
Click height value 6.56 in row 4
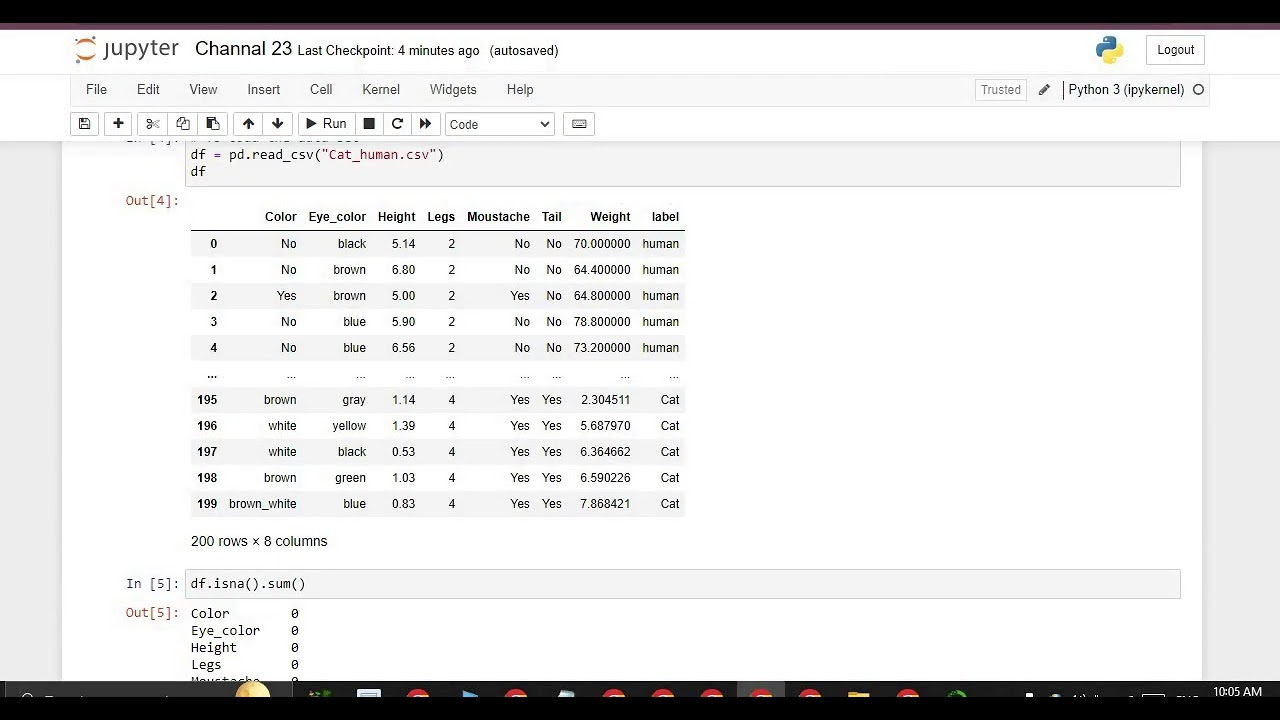pos(404,348)
